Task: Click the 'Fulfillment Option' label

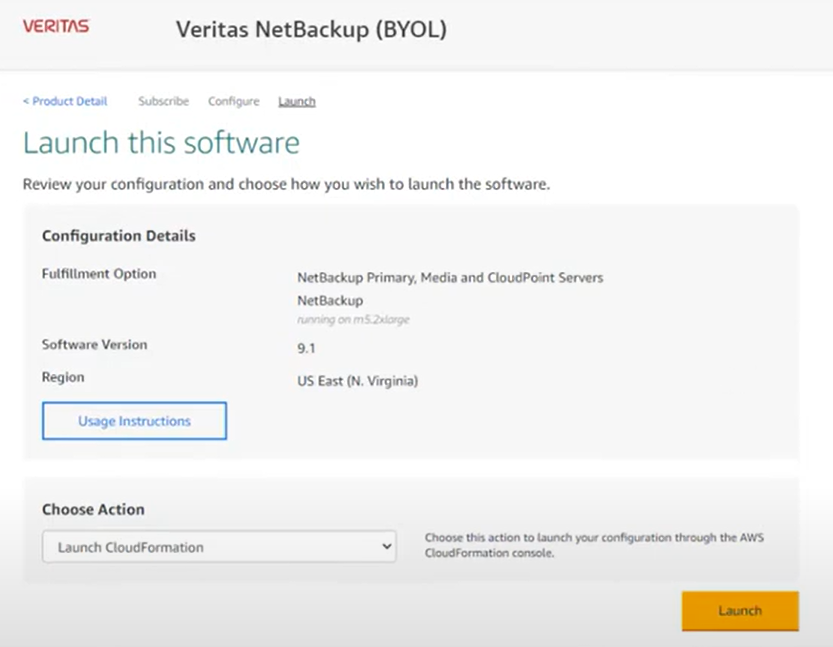Action: [x=99, y=274]
